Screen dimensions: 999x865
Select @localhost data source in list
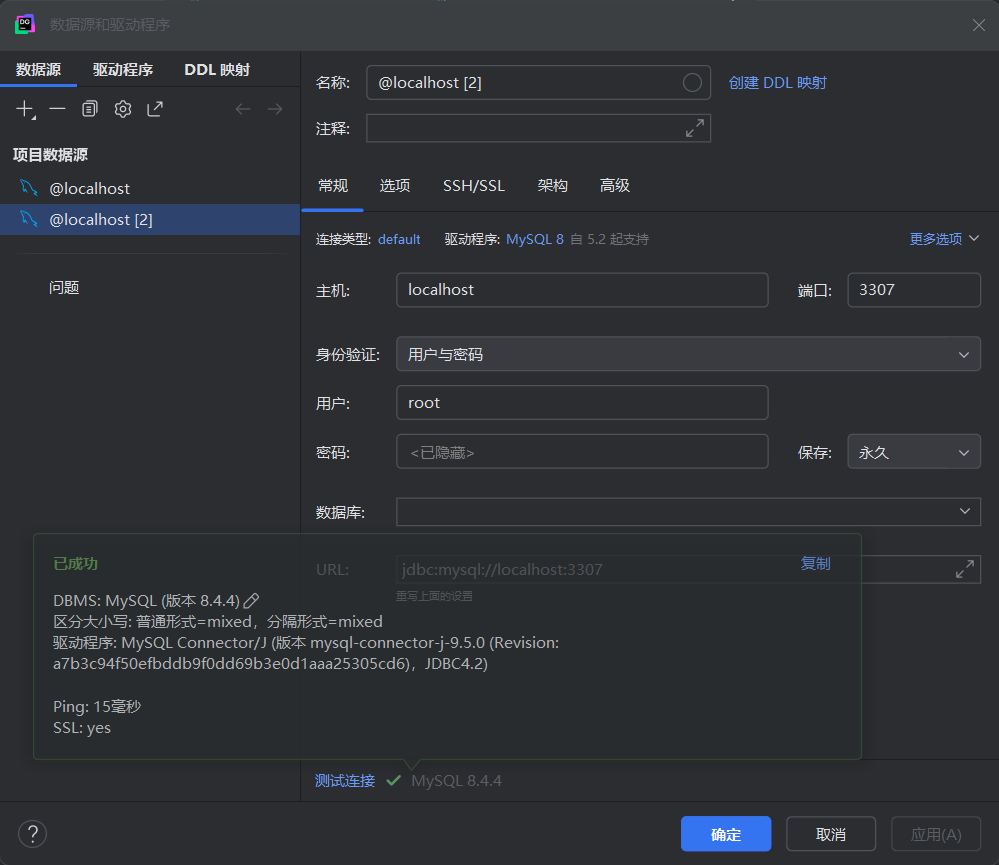(150, 188)
